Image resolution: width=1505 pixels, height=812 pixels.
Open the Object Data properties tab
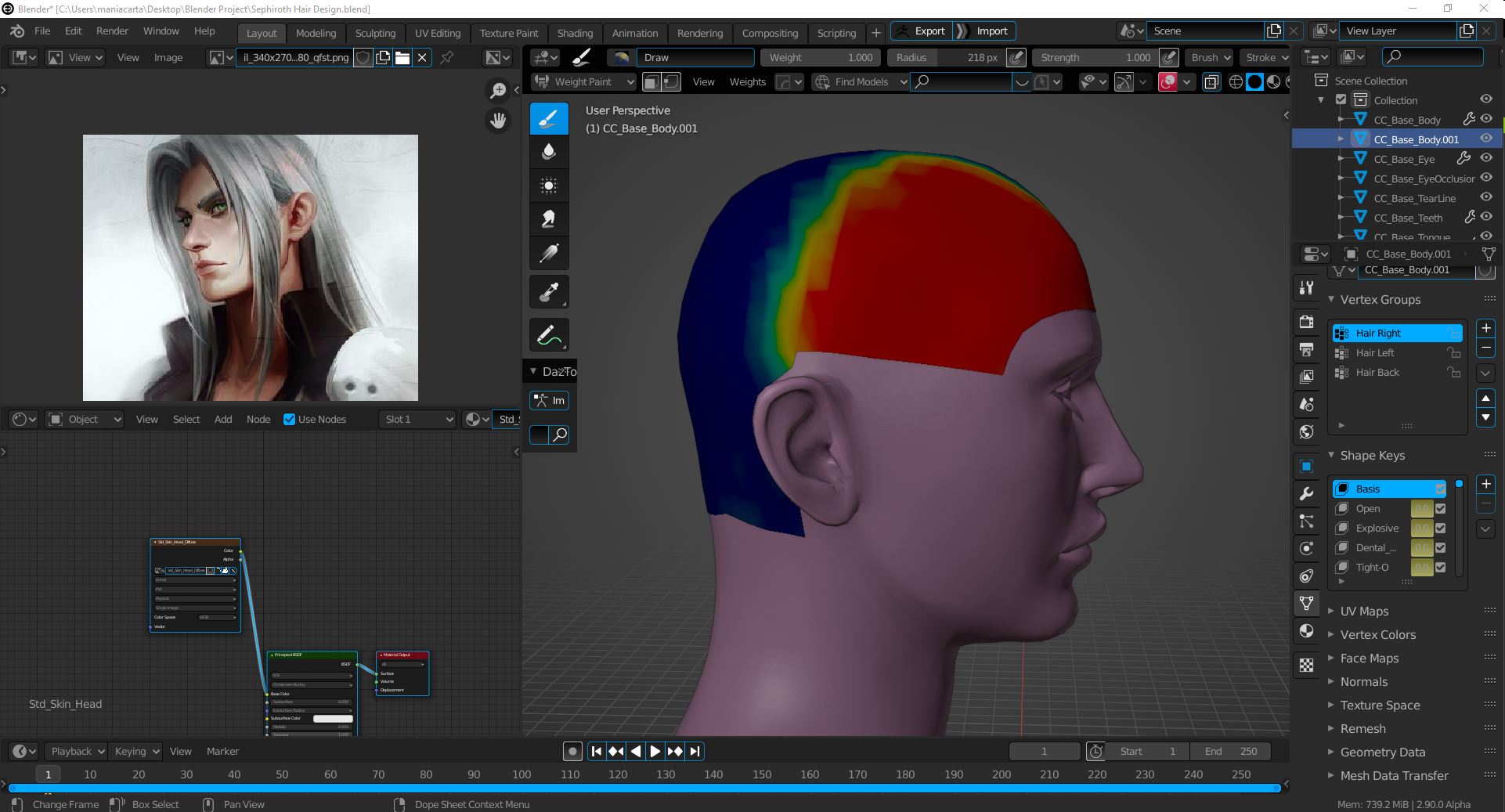tap(1306, 603)
